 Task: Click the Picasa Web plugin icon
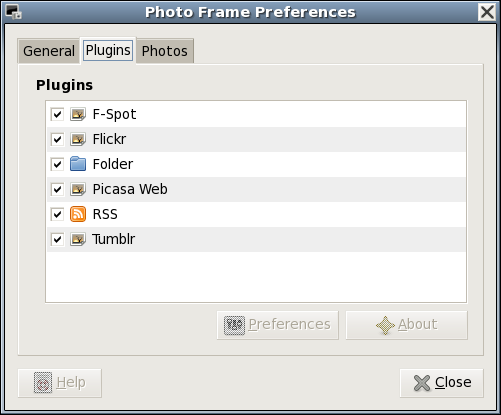(x=78, y=189)
